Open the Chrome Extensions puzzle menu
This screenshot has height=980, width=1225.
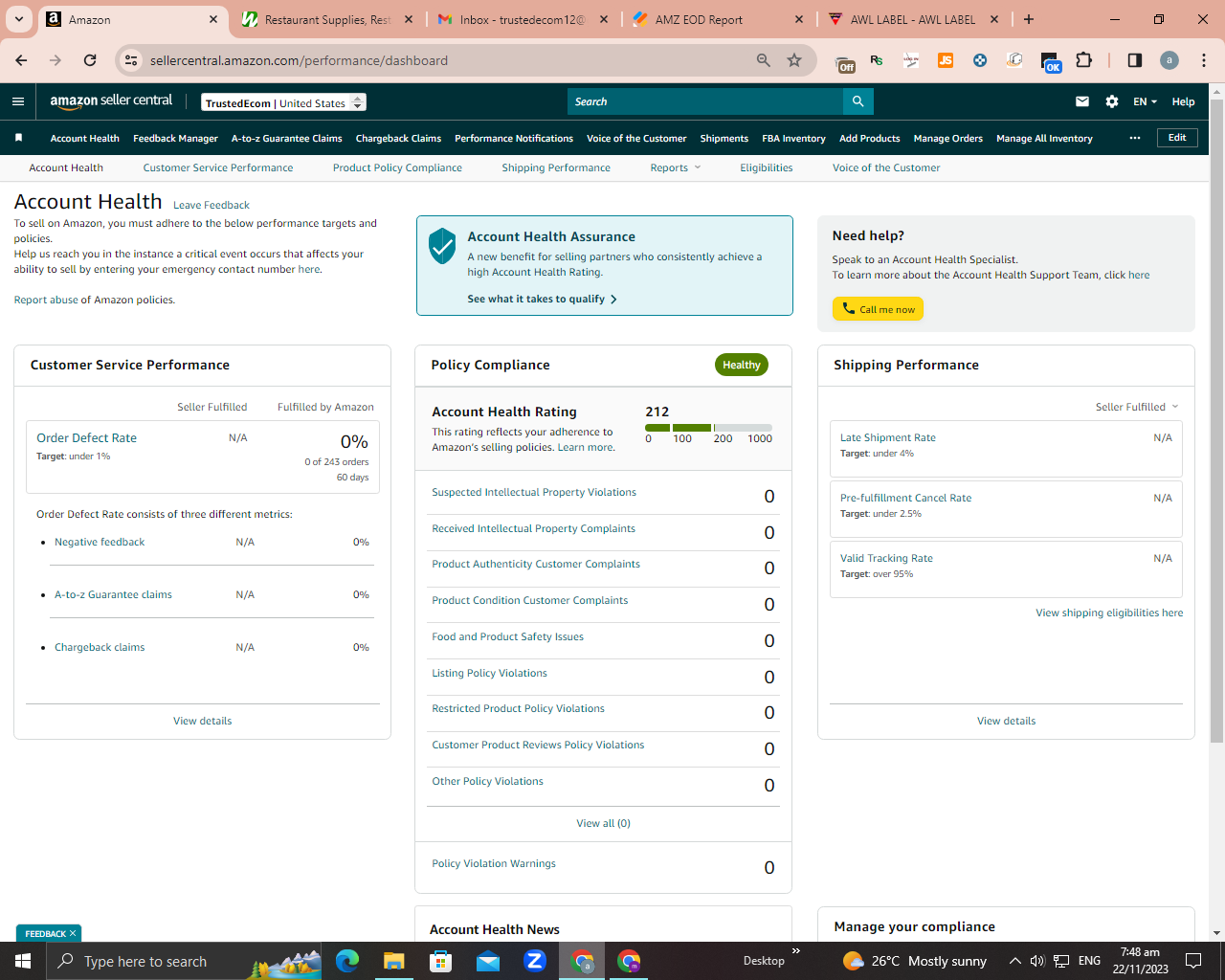1084,60
